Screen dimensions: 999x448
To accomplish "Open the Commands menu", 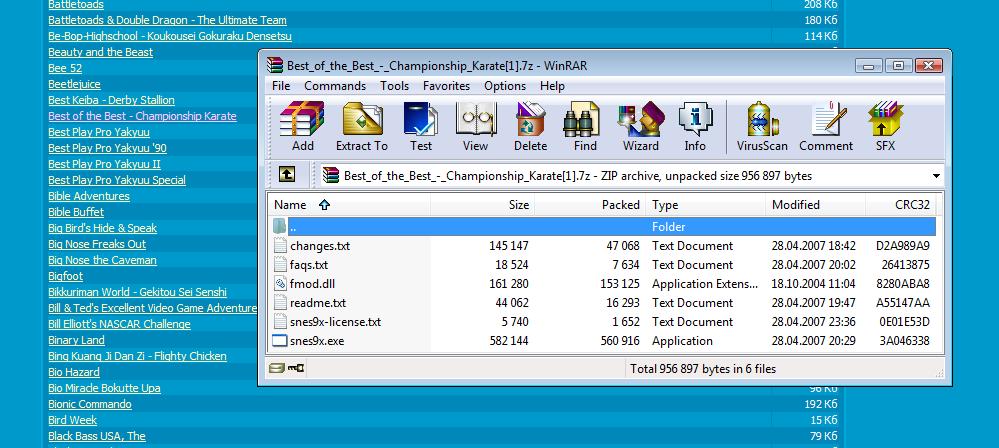I will (335, 86).
